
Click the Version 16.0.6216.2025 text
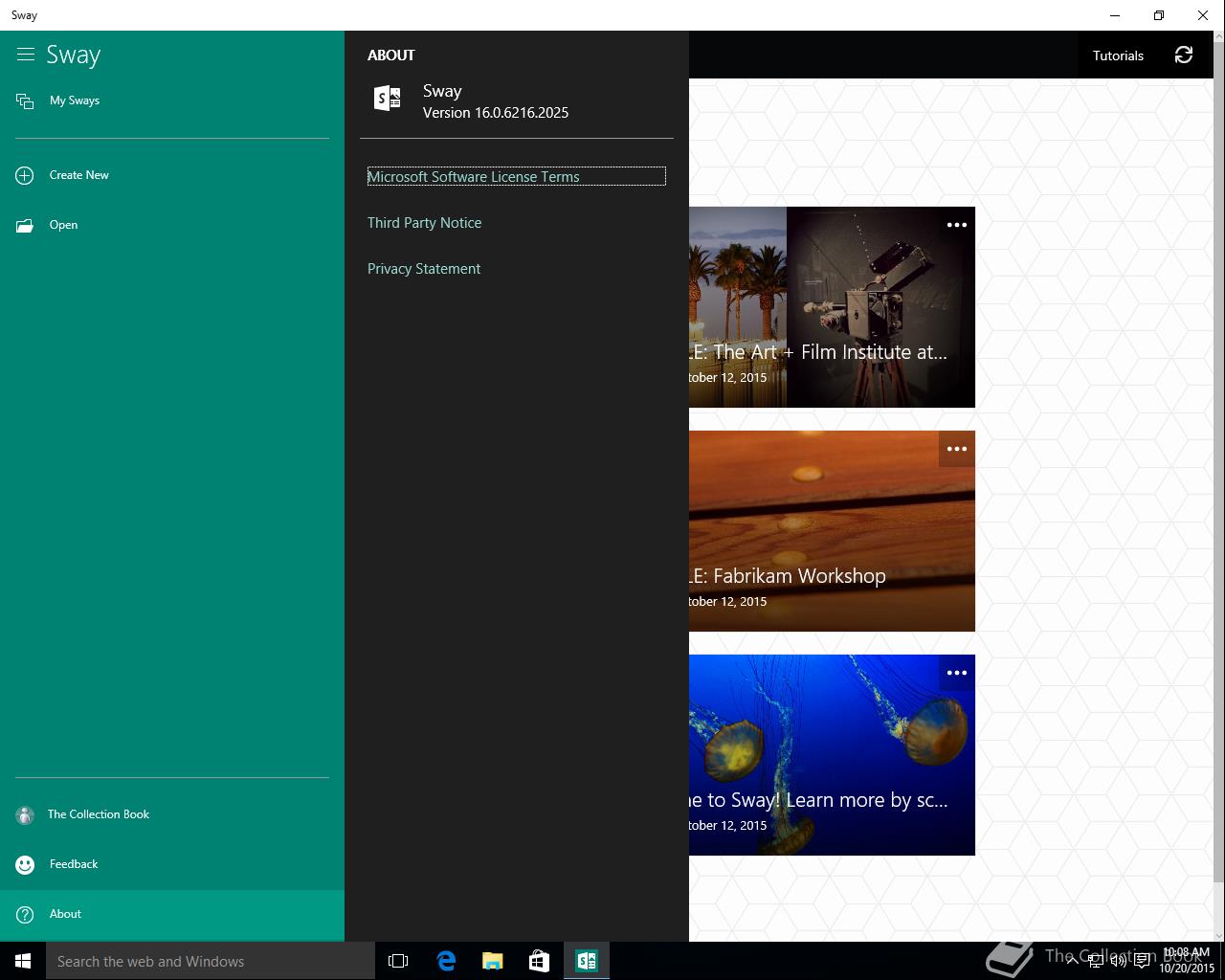pos(496,113)
